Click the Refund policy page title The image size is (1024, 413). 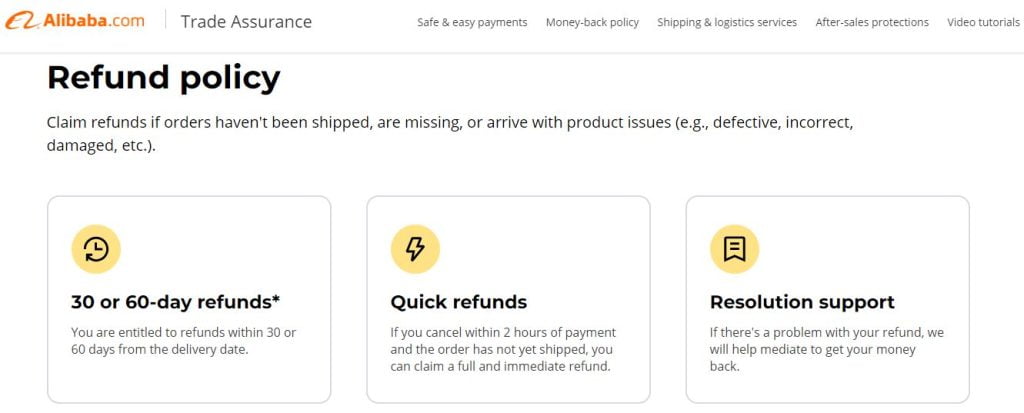coord(163,78)
